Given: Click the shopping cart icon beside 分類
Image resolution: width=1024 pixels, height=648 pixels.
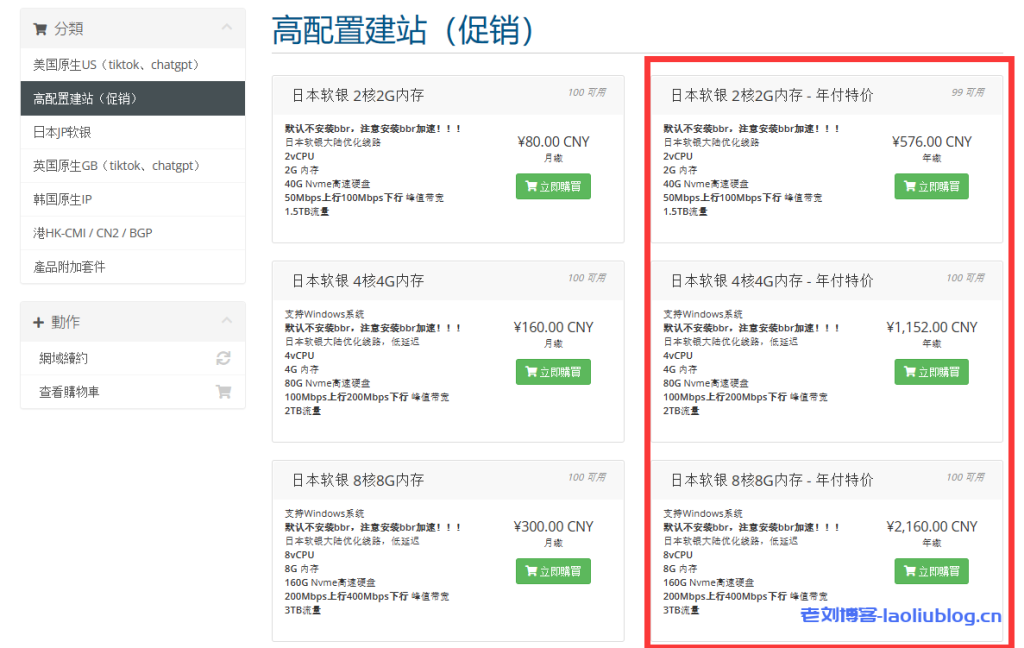Looking at the screenshot, I should point(40,29).
